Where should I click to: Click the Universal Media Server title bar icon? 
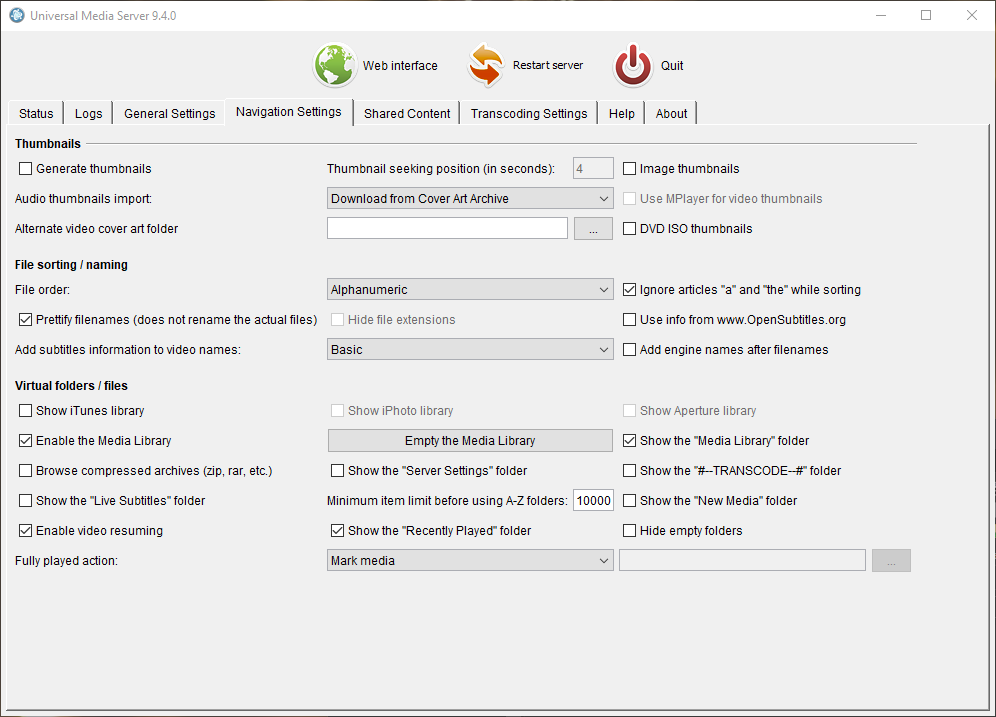(17, 15)
